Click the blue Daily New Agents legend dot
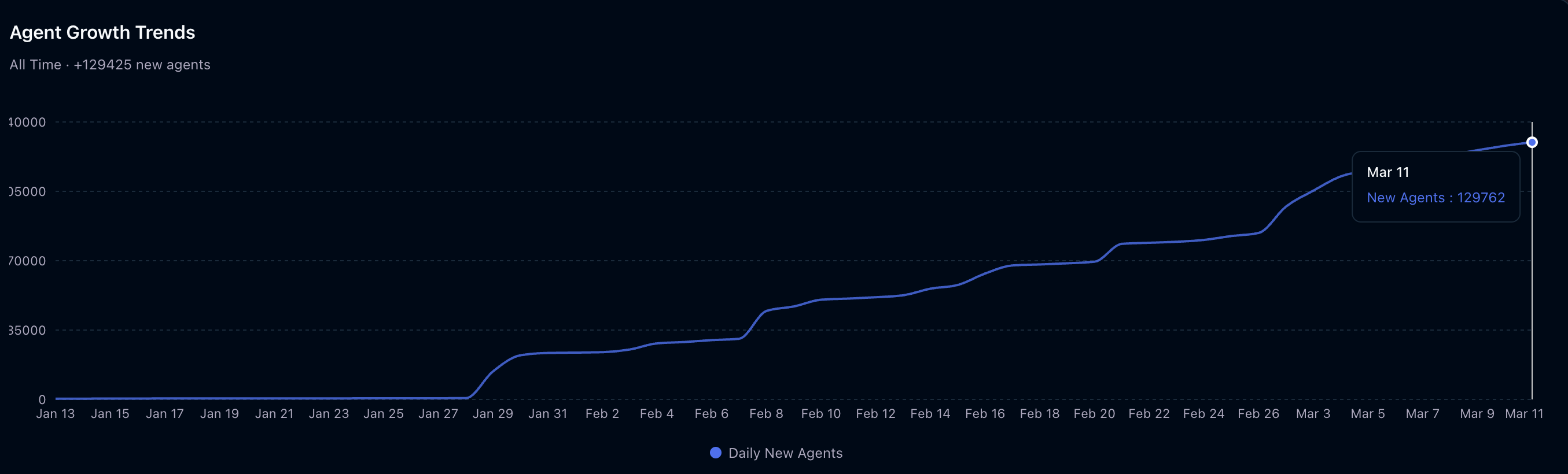 (x=715, y=453)
